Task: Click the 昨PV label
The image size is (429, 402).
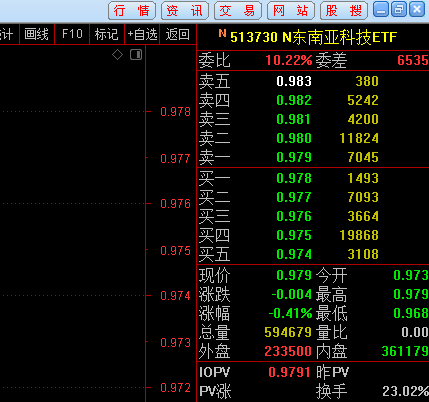Action: (x=332, y=372)
